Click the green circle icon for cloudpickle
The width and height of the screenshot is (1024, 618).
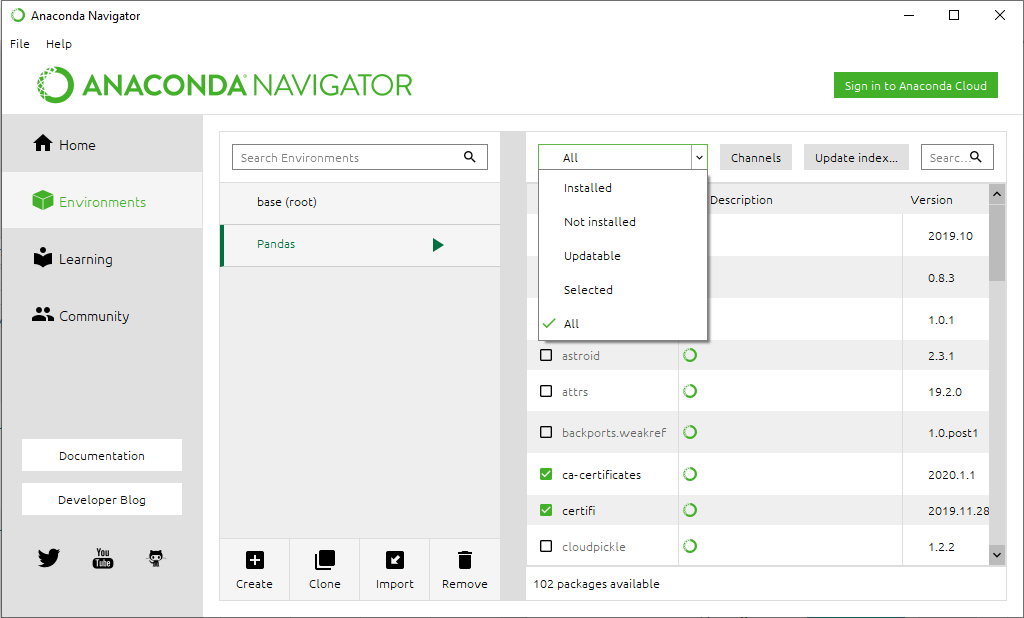point(690,546)
